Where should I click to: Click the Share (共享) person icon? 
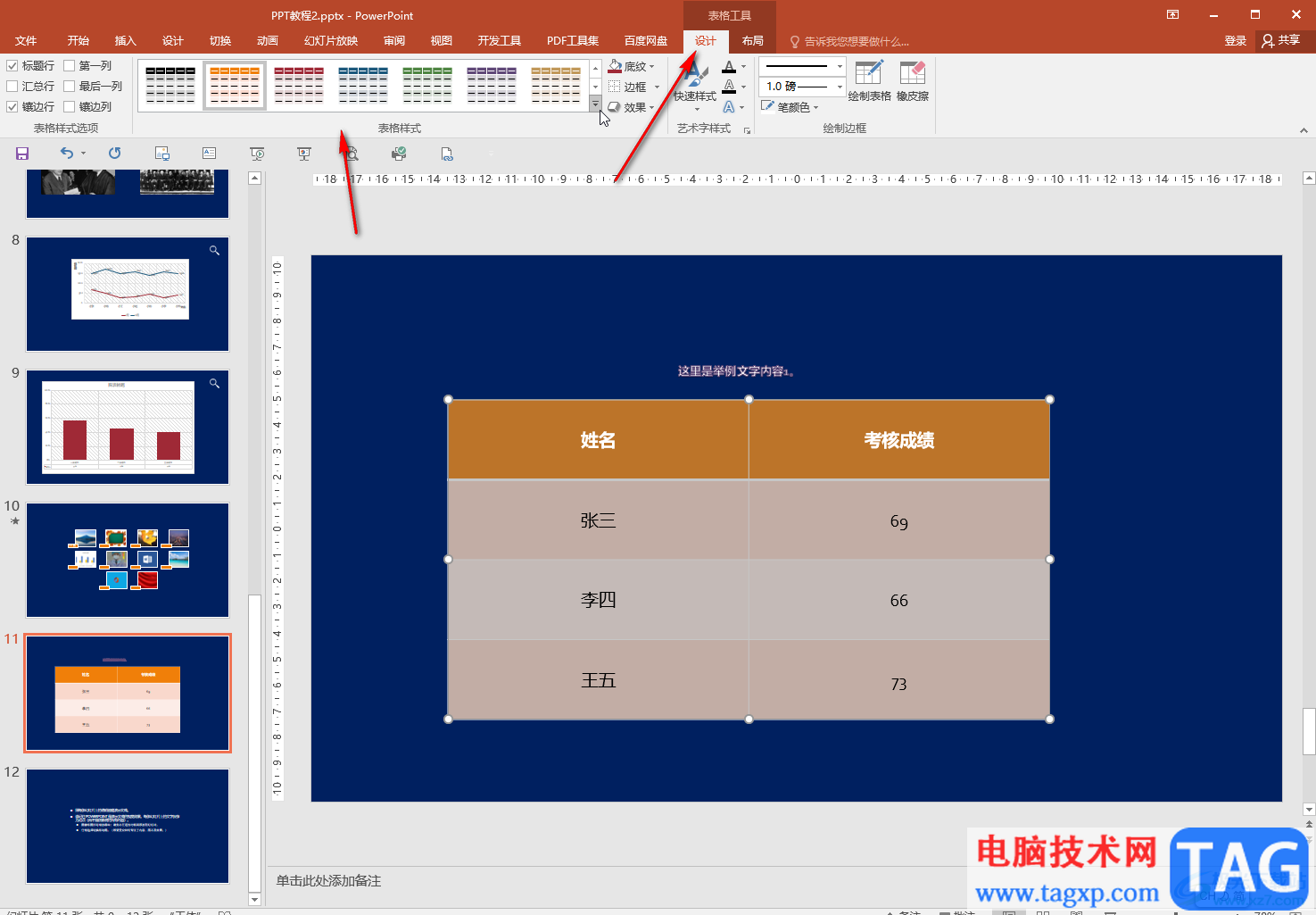(x=1268, y=41)
